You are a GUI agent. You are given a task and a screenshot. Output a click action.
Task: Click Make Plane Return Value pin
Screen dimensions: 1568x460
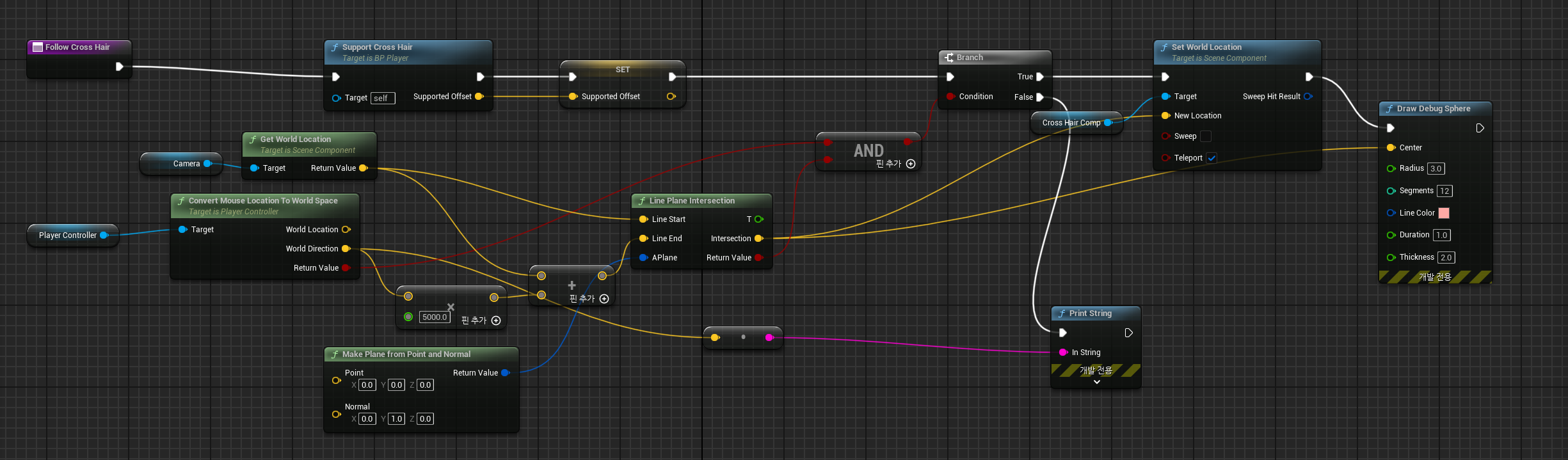coord(506,373)
